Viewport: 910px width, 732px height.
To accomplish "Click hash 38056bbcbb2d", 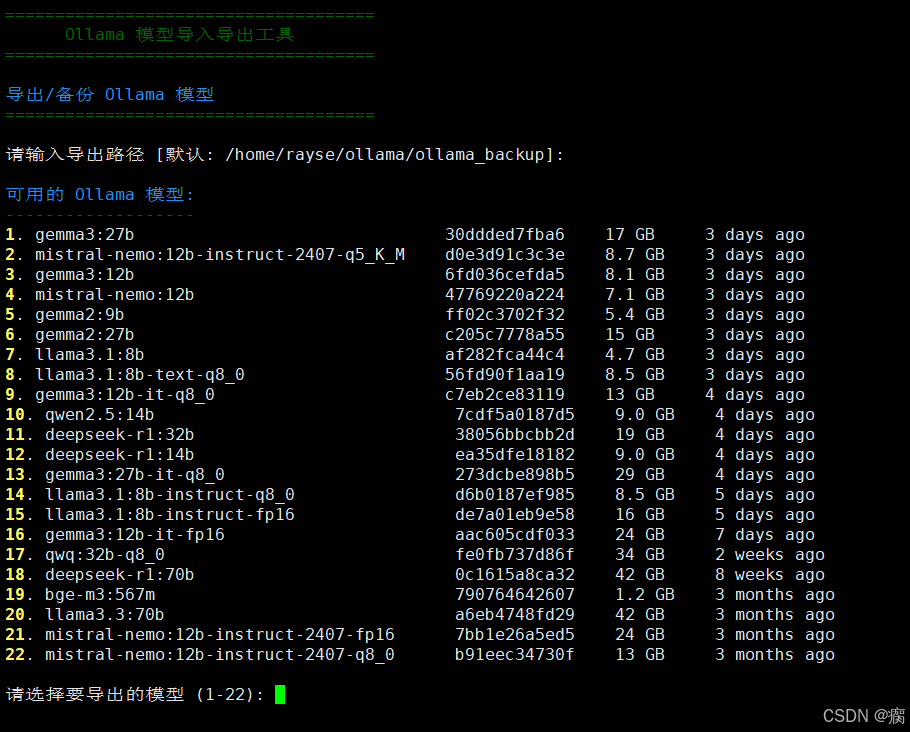I will (515, 435).
